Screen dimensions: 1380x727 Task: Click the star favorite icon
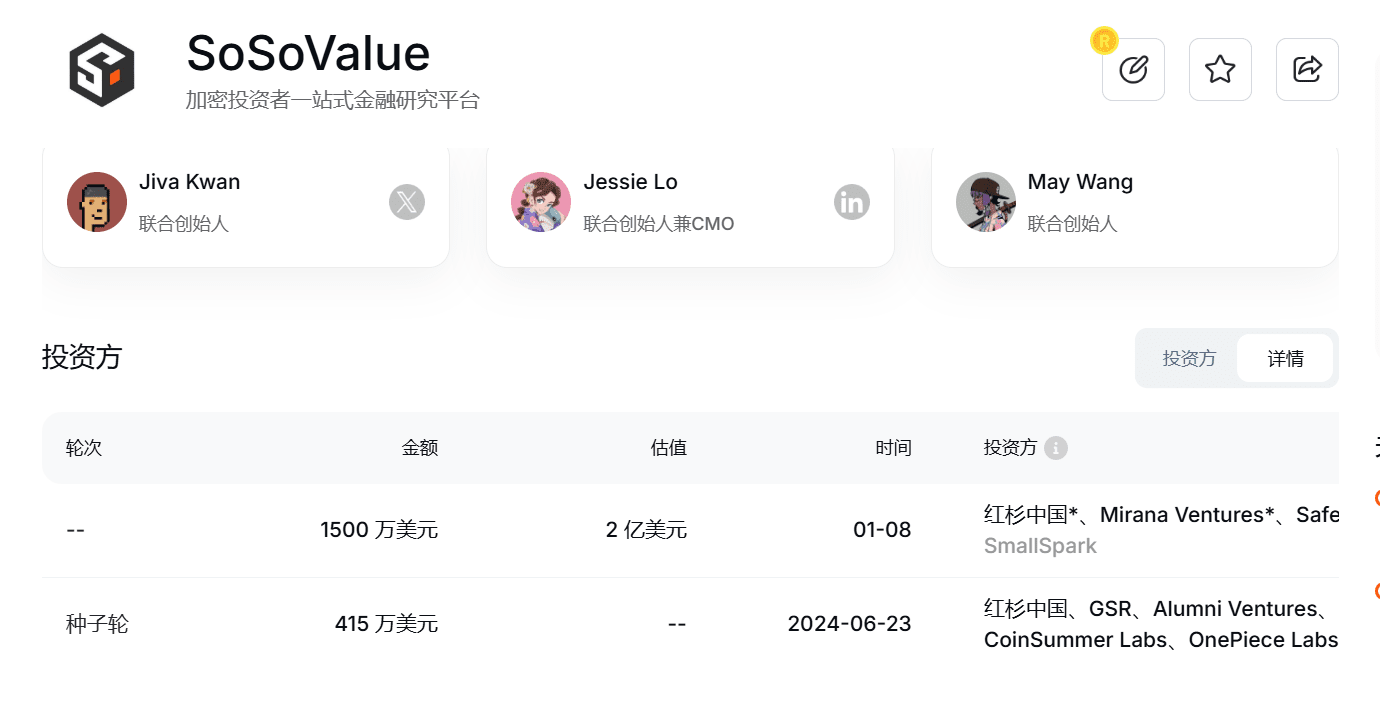coord(1220,69)
